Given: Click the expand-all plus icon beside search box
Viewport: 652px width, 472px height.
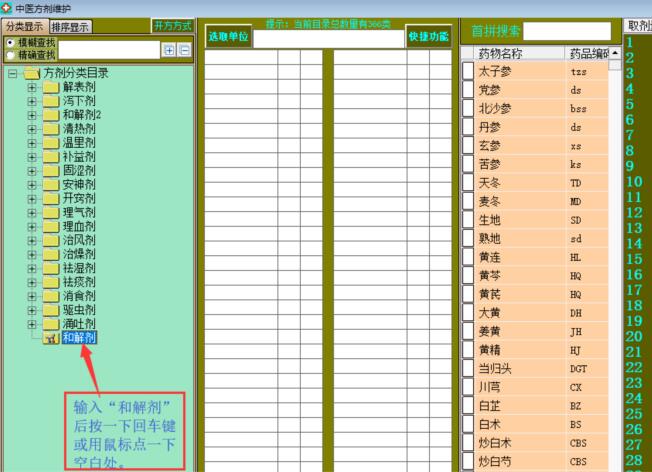Looking at the screenshot, I should pos(169,49).
